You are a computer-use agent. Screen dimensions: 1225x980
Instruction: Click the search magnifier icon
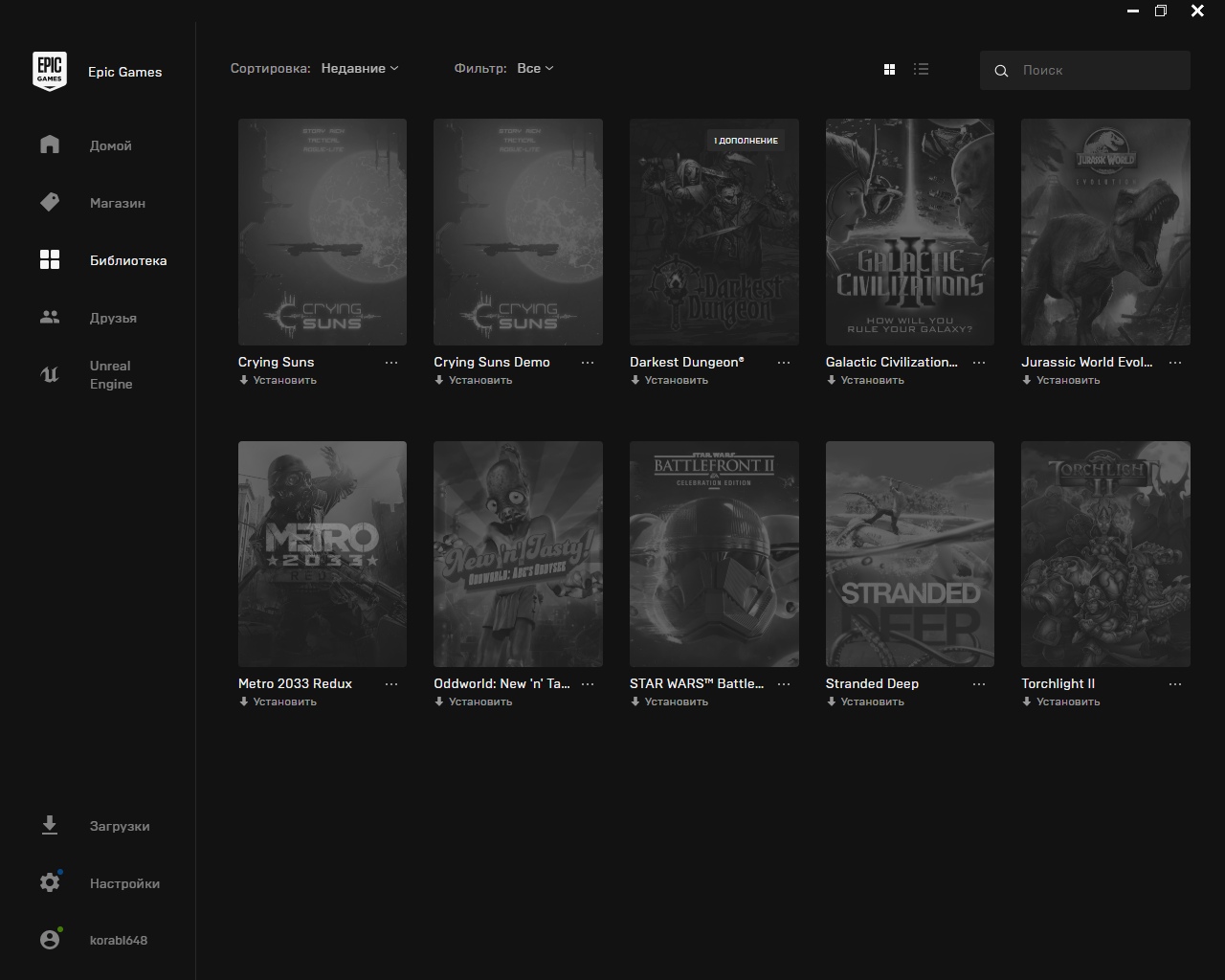point(1001,71)
